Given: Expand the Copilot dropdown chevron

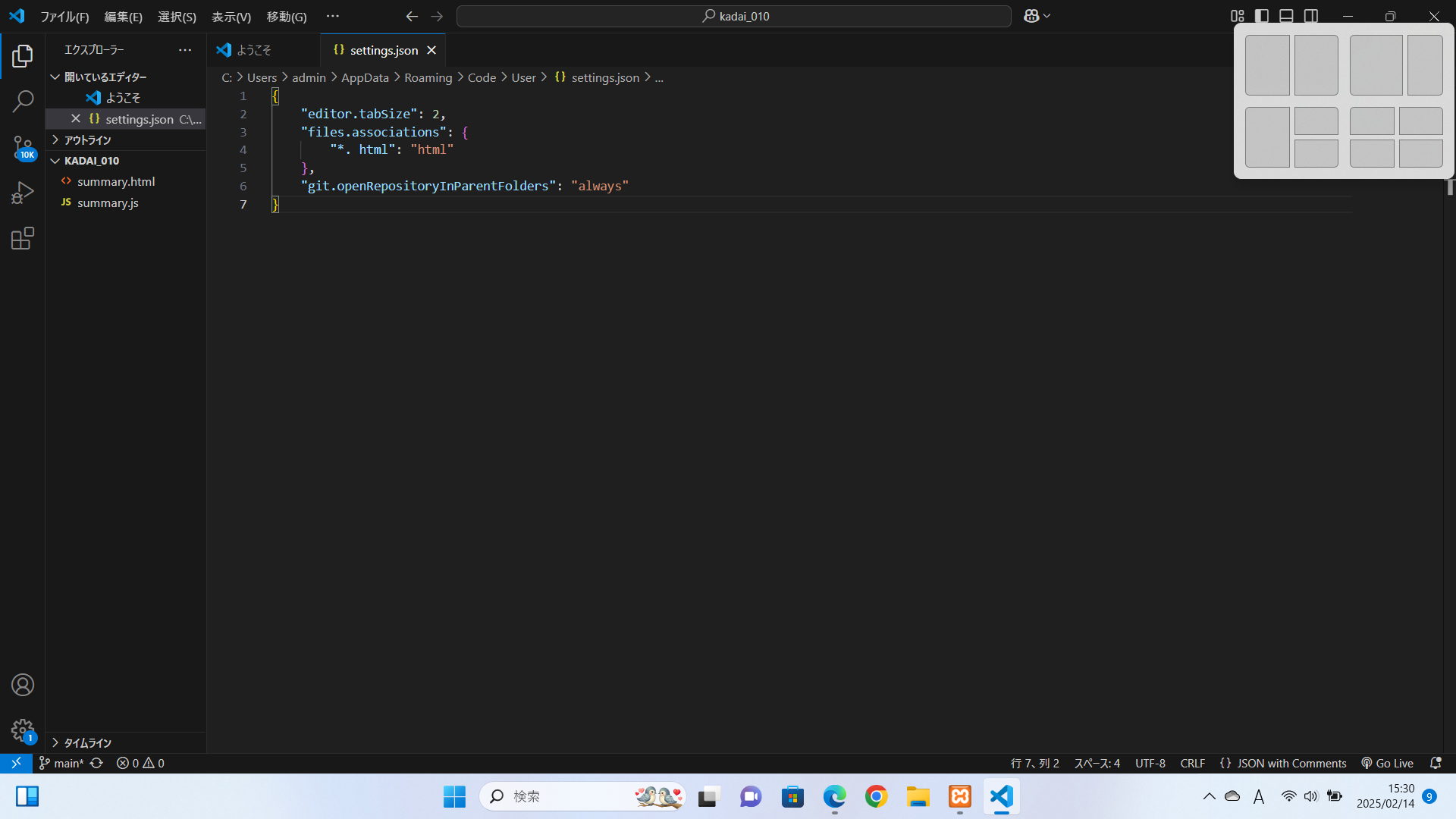Looking at the screenshot, I should coord(1047,16).
